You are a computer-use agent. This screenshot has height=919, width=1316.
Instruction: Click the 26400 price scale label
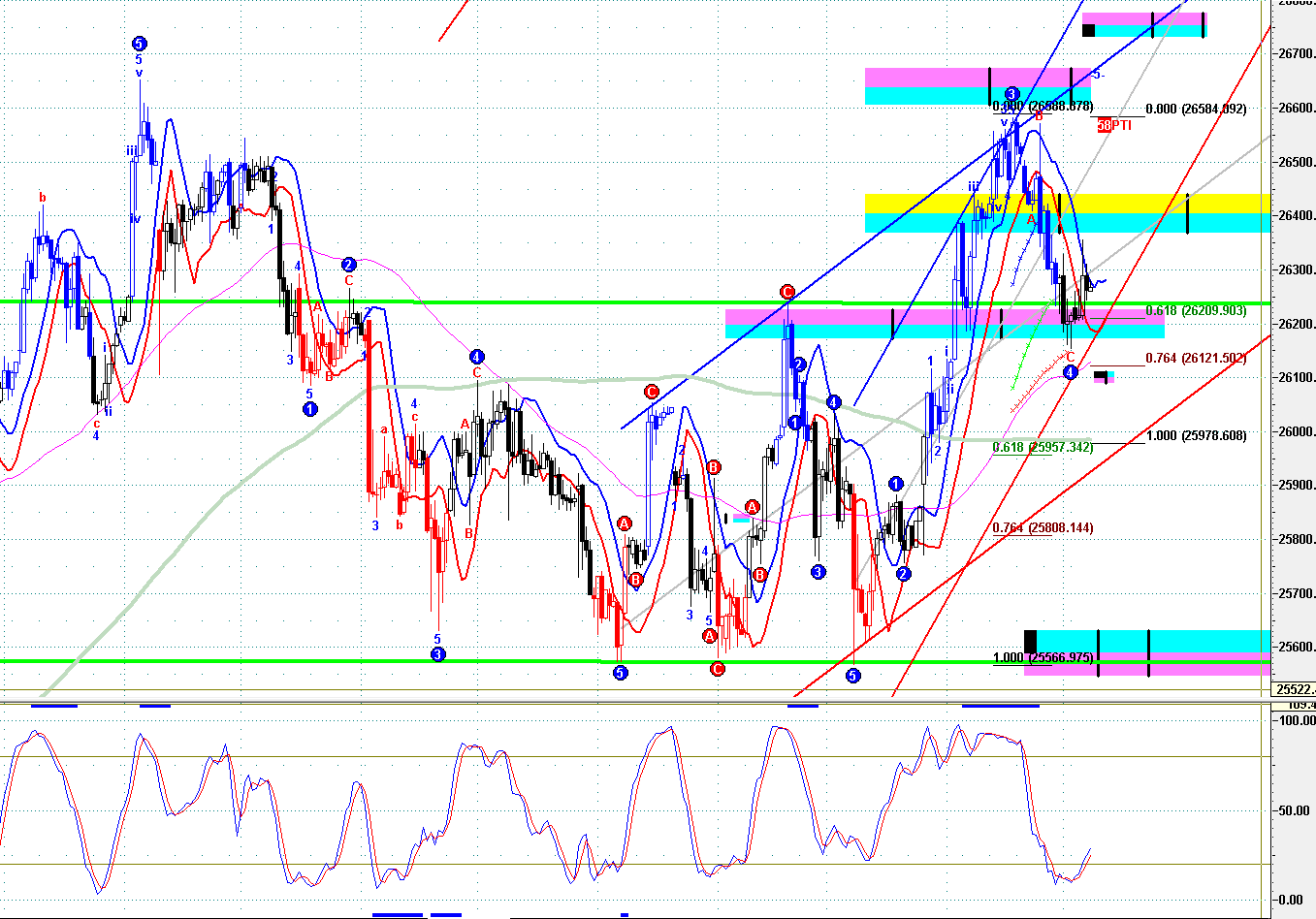click(1297, 216)
